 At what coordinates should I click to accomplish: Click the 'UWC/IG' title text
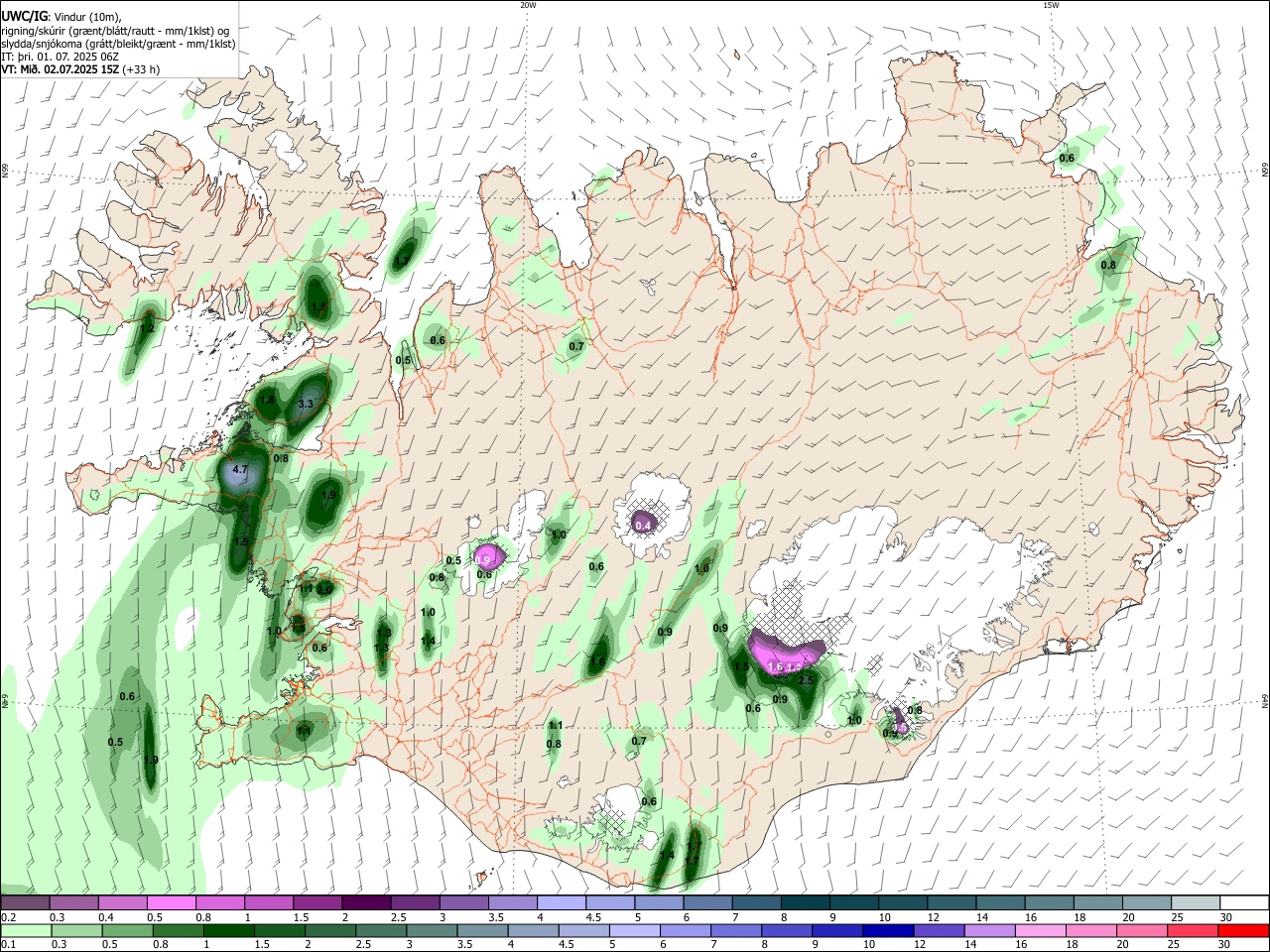(x=24, y=17)
